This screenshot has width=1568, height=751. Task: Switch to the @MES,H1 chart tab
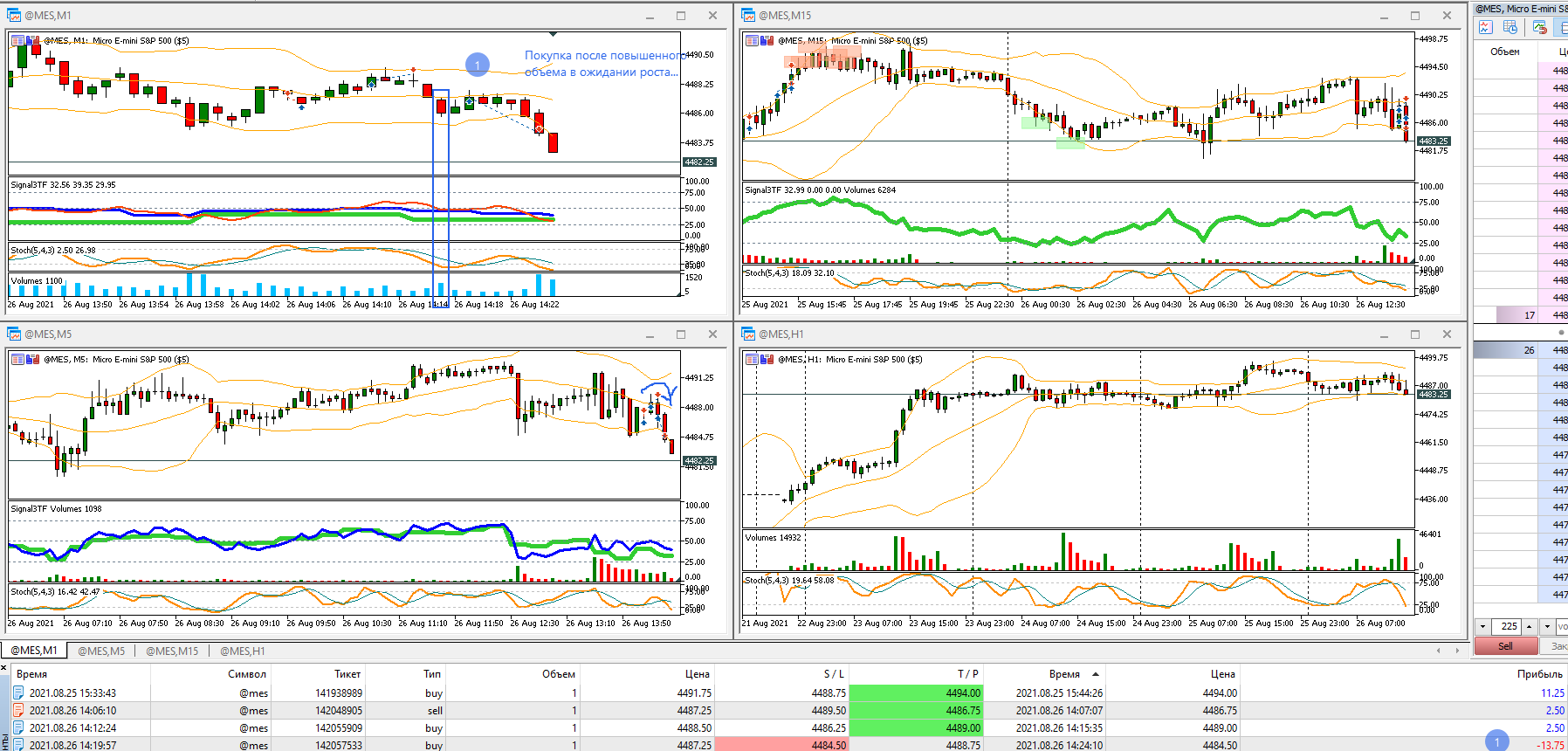coord(243,651)
